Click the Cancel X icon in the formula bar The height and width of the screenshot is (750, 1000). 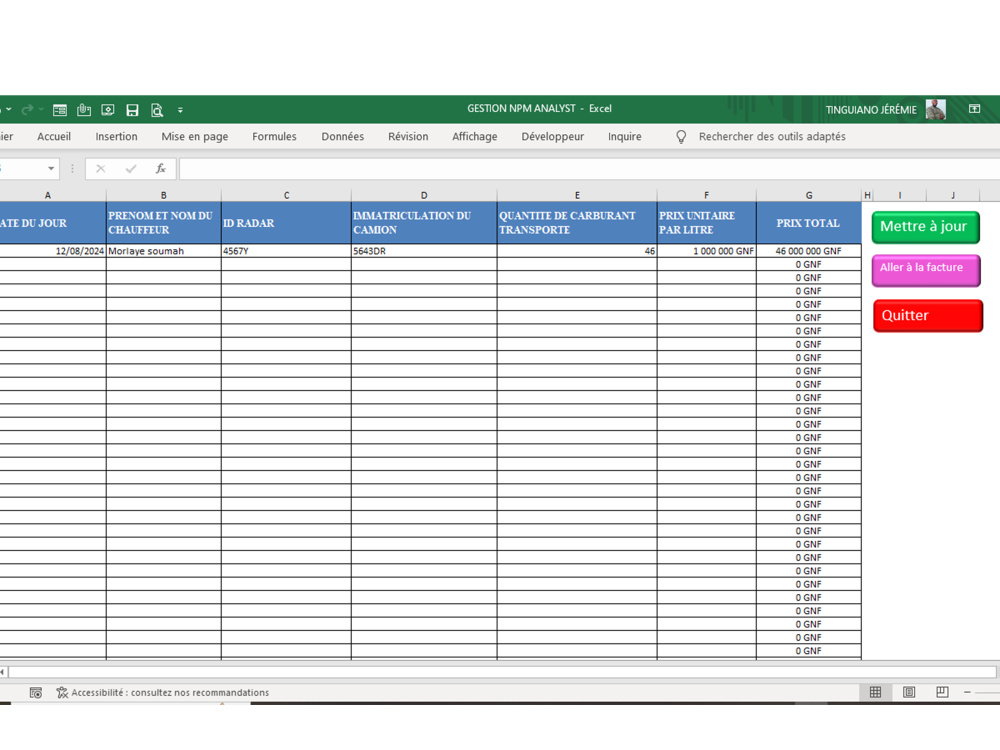coord(100,168)
